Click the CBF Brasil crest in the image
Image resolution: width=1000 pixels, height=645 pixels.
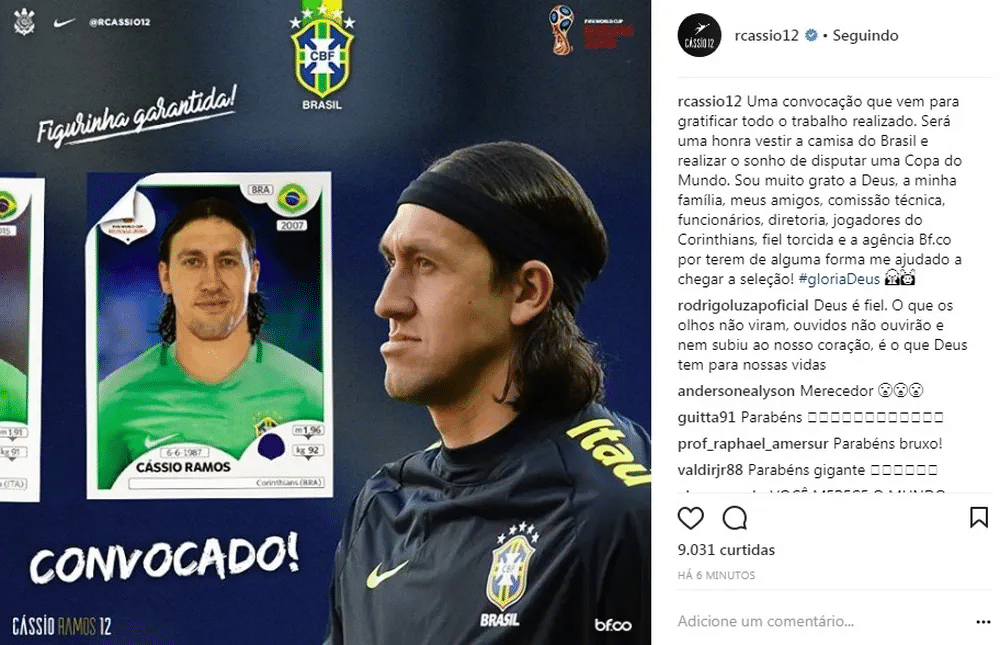point(322,56)
